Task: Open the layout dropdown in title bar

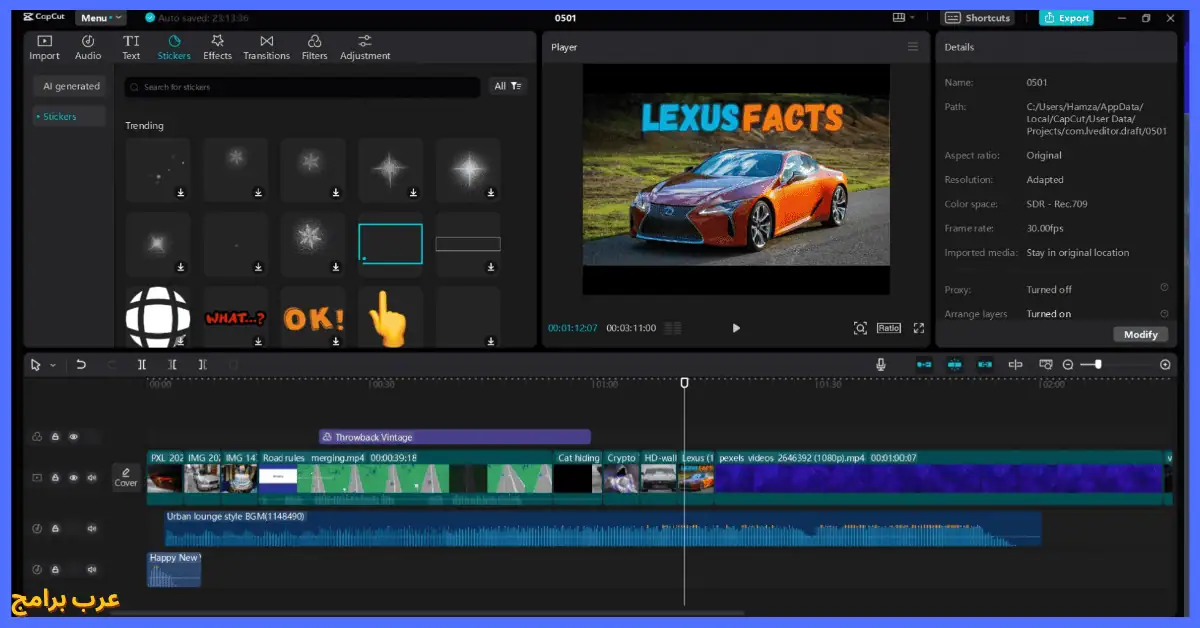Action: click(x=903, y=18)
